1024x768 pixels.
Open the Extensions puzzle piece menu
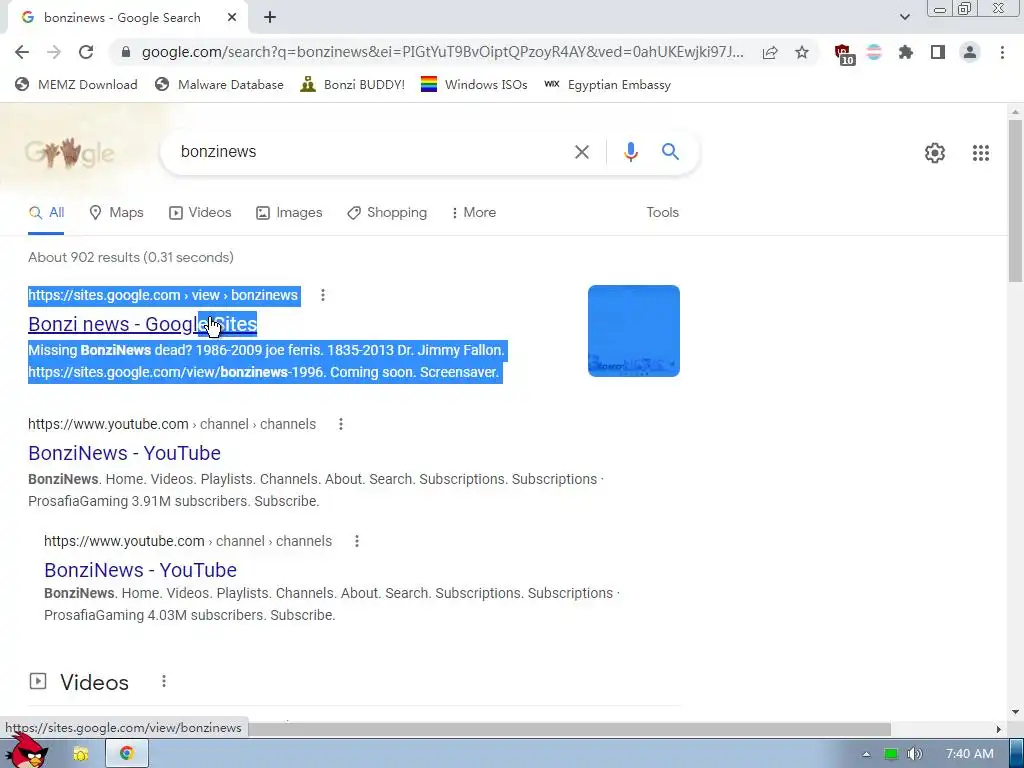pos(906,52)
